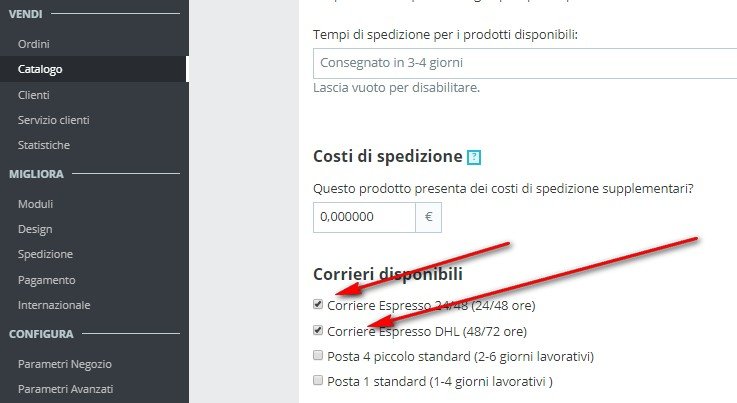Screen dimensions: 737x403
Task: Click the help icon beside Costi di spedizione
Action: pyautogui.click(x=474, y=157)
